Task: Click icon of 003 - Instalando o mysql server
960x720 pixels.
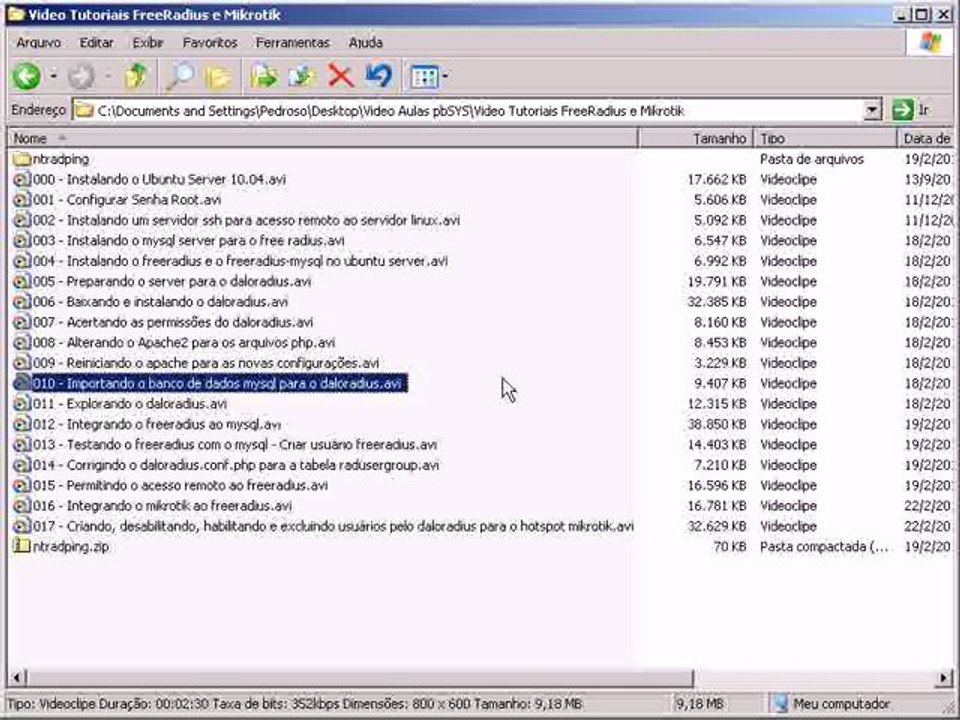Action: tap(21, 241)
